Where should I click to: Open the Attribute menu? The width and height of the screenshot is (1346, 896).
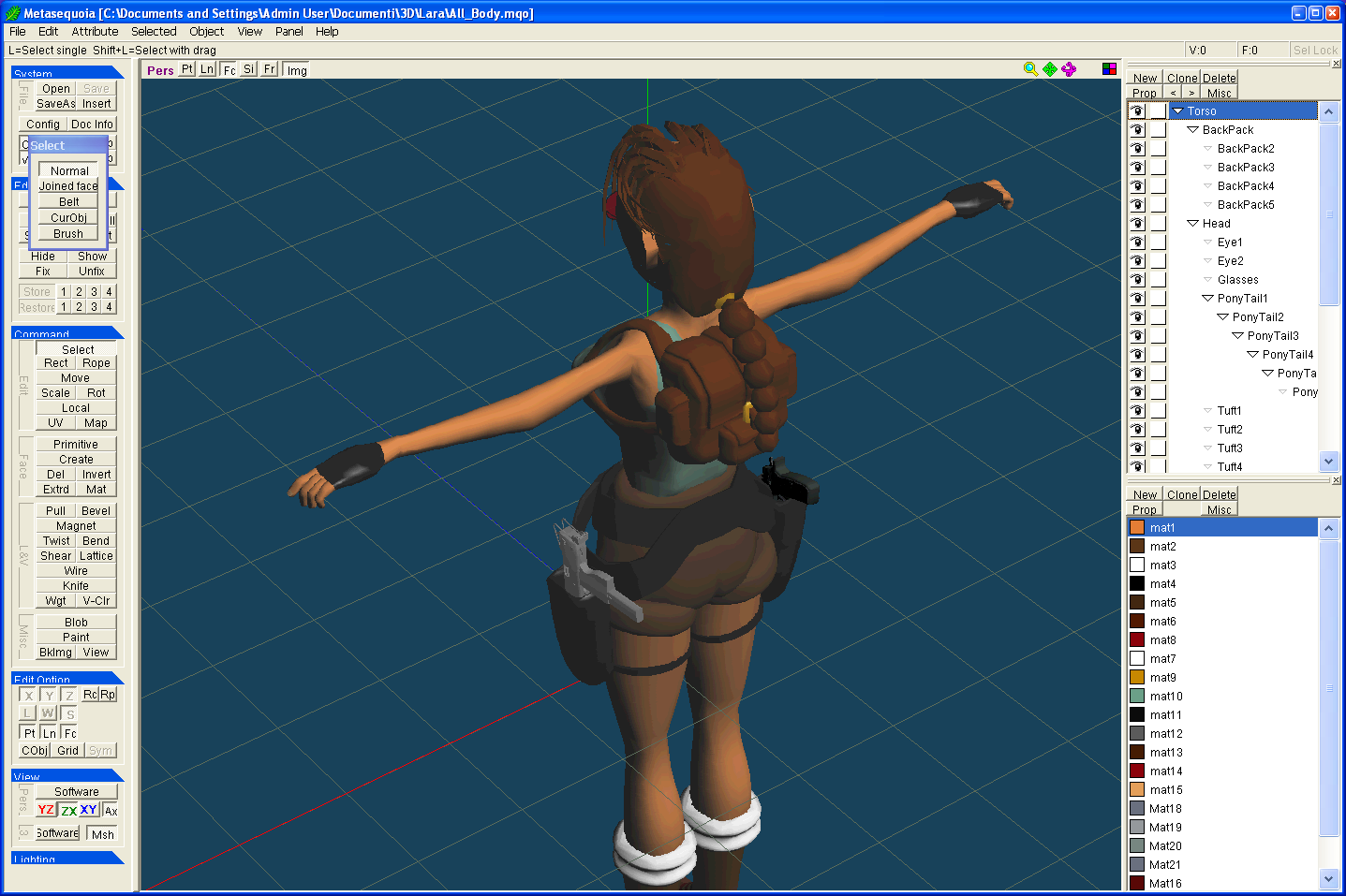click(95, 31)
